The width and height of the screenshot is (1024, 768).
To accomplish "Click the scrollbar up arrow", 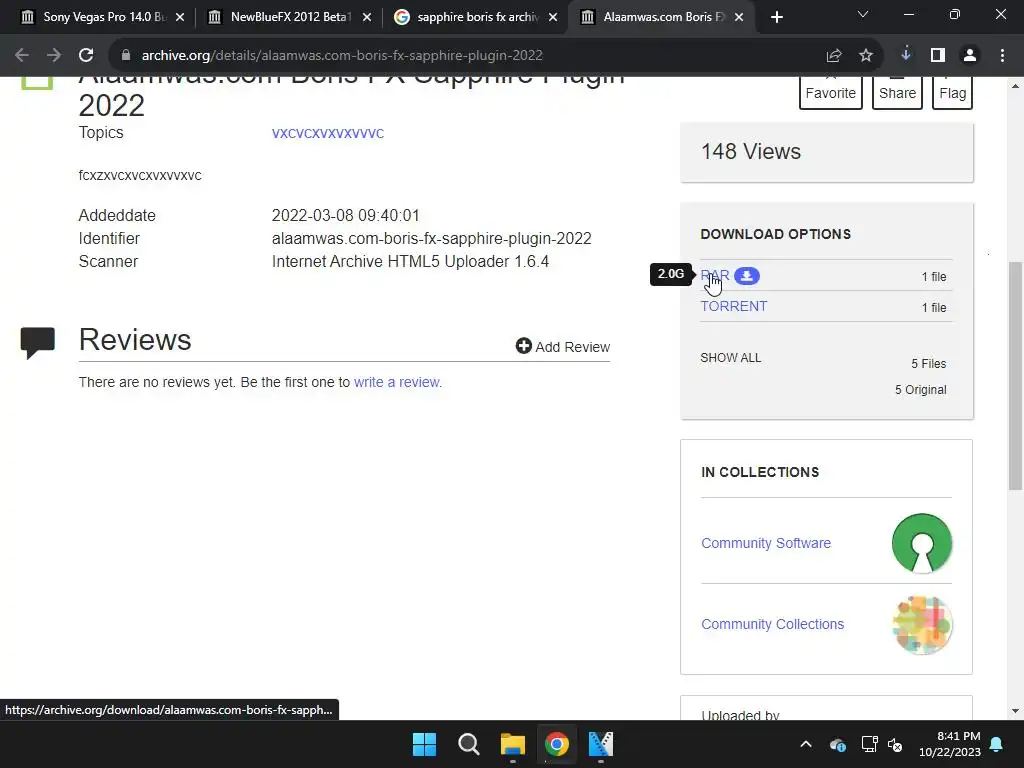I will point(1015,86).
